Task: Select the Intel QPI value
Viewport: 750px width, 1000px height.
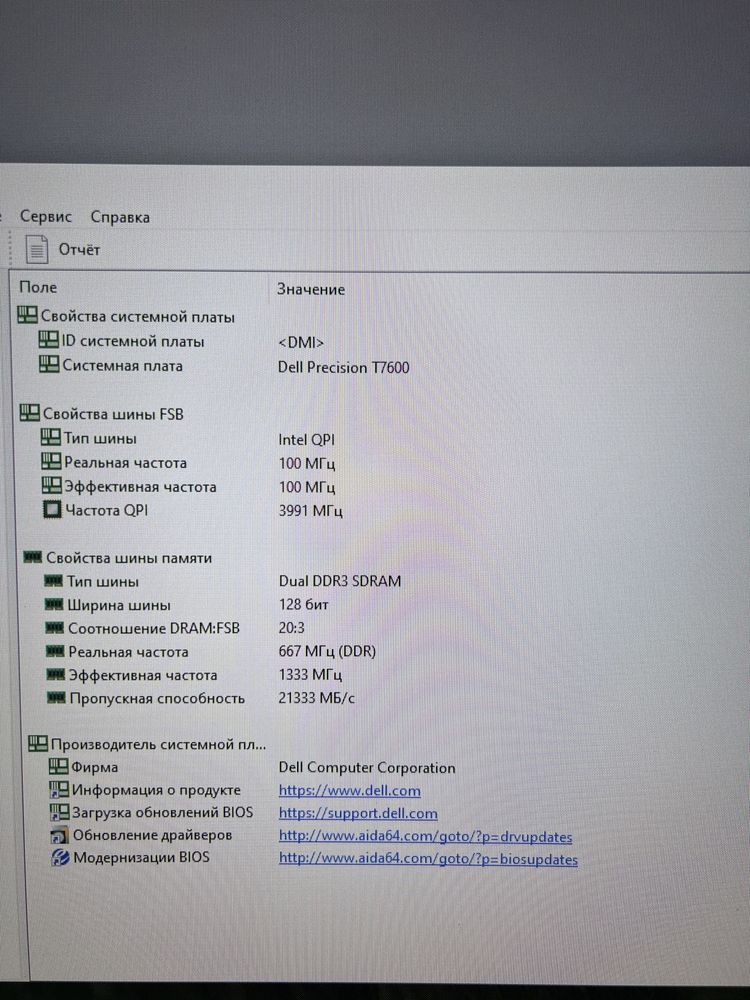Action: [x=306, y=440]
